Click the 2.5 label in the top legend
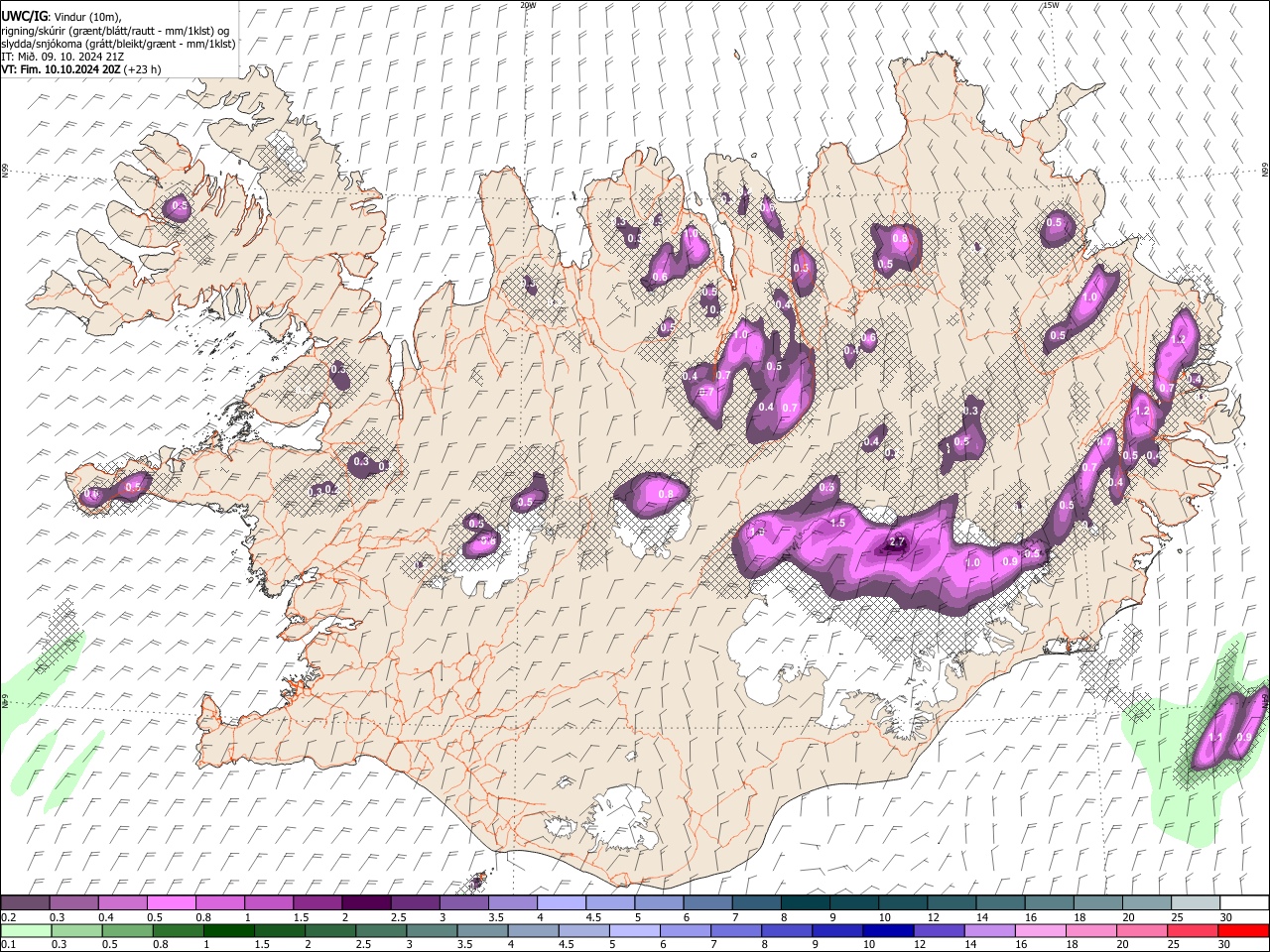 click(399, 917)
